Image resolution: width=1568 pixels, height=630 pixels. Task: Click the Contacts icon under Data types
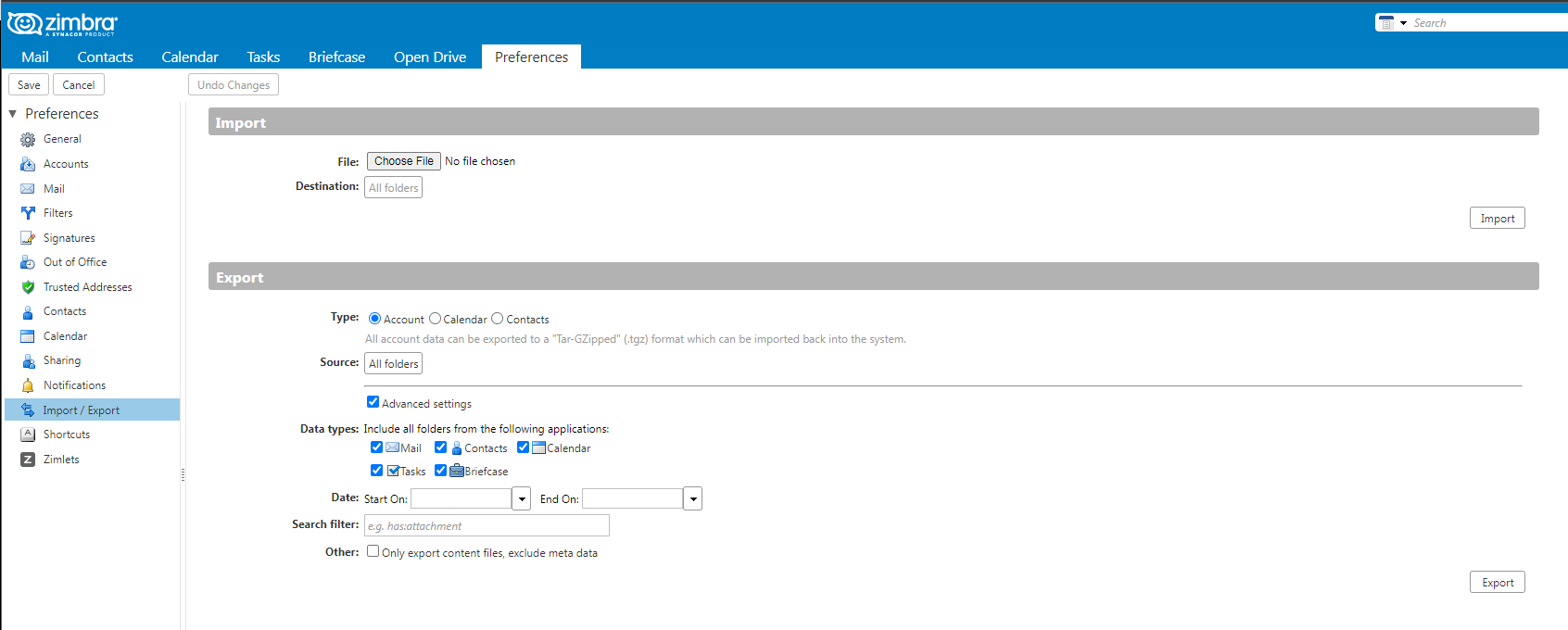pos(457,448)
